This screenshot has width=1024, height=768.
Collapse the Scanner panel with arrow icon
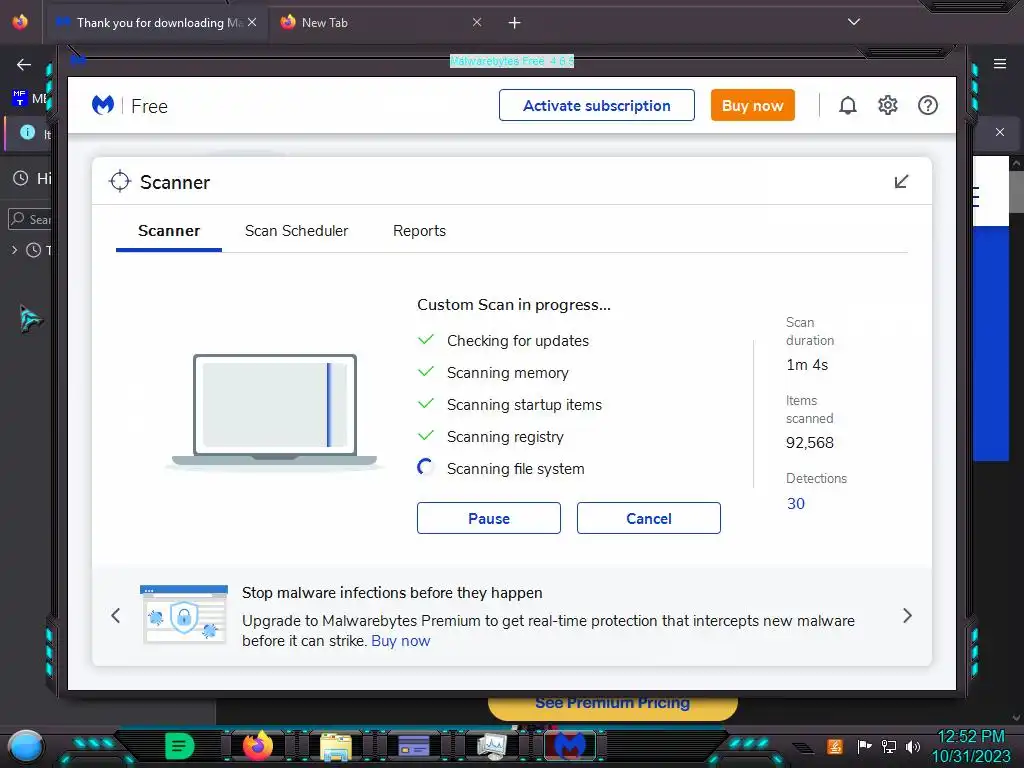click(x=901, y=182)
